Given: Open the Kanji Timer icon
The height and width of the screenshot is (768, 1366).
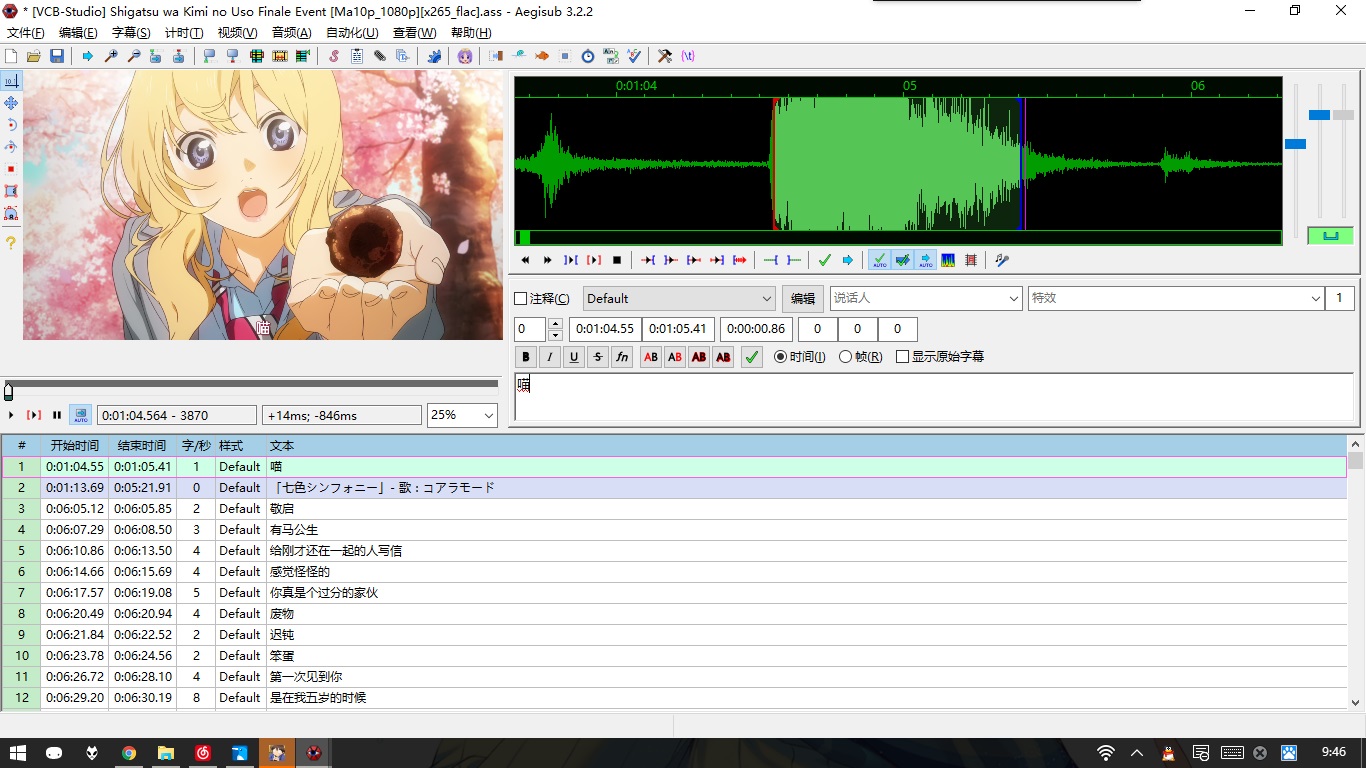Looking at the screenshot, I should tap(611, 56).
